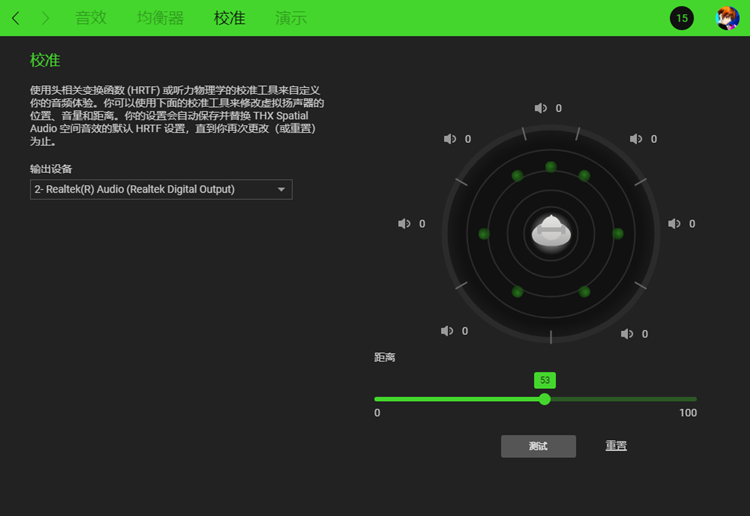
Task: Click the front center green speaker dot
Action: point(551,167)
